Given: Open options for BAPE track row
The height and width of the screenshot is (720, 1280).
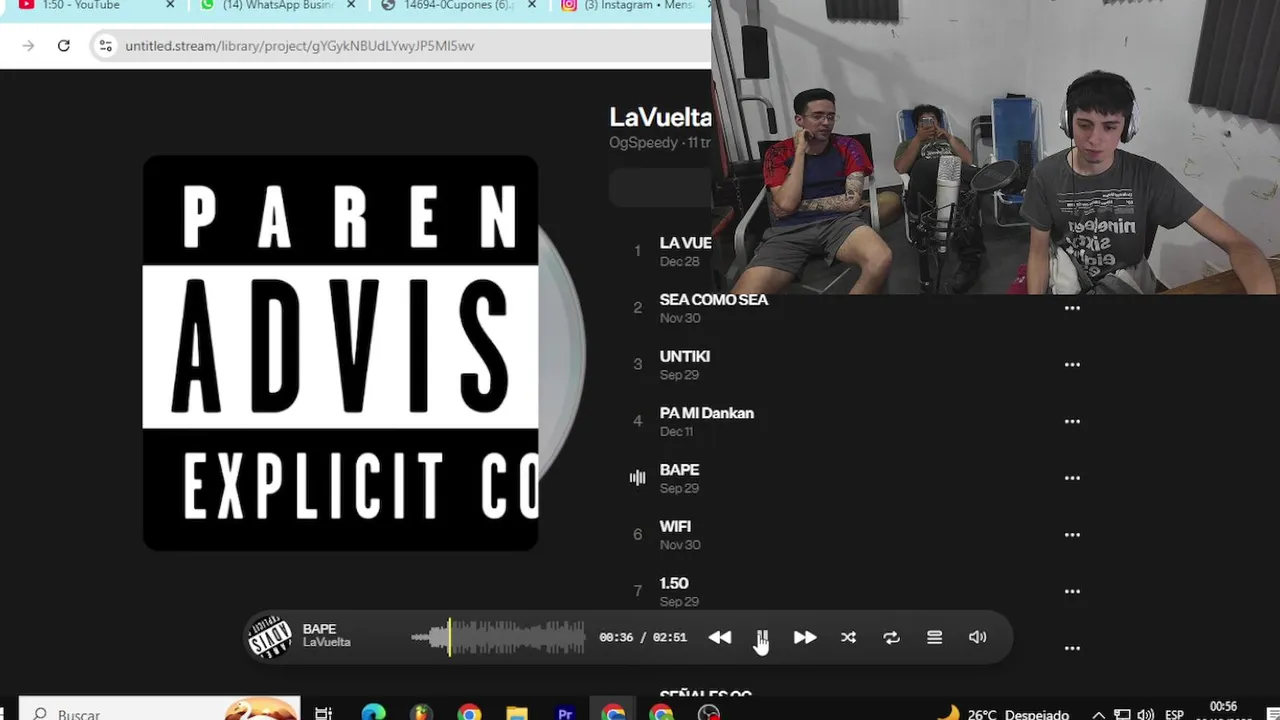Looking at the screenshot, I should (x=1072, y=478).
